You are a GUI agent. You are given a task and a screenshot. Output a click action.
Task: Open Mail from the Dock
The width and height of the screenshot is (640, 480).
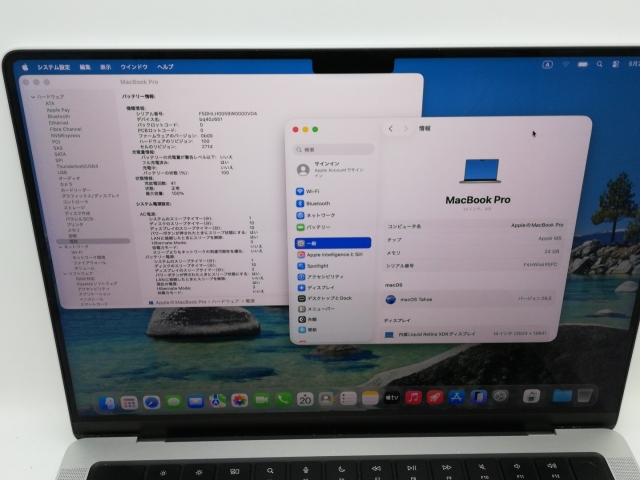click(196, 402)
